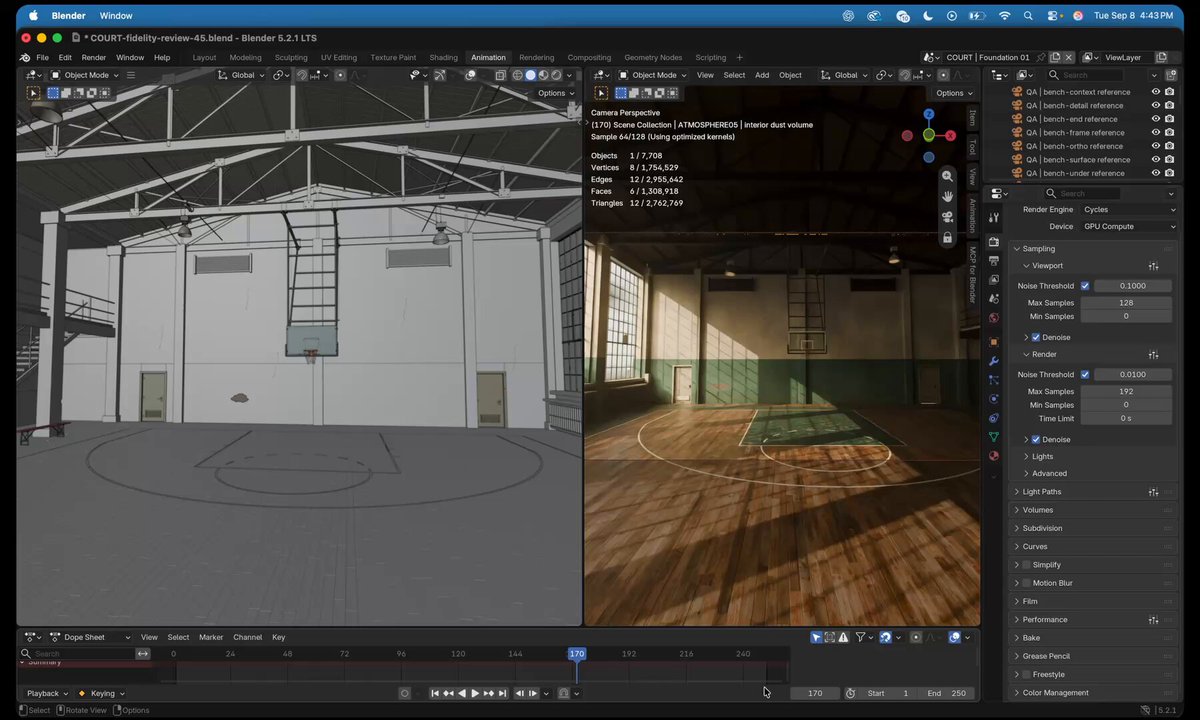Image resolution: width=1200 pixels, height=720 pixels.
Task: Open macOS Control Center icon
Action: tap(1054, 16)
